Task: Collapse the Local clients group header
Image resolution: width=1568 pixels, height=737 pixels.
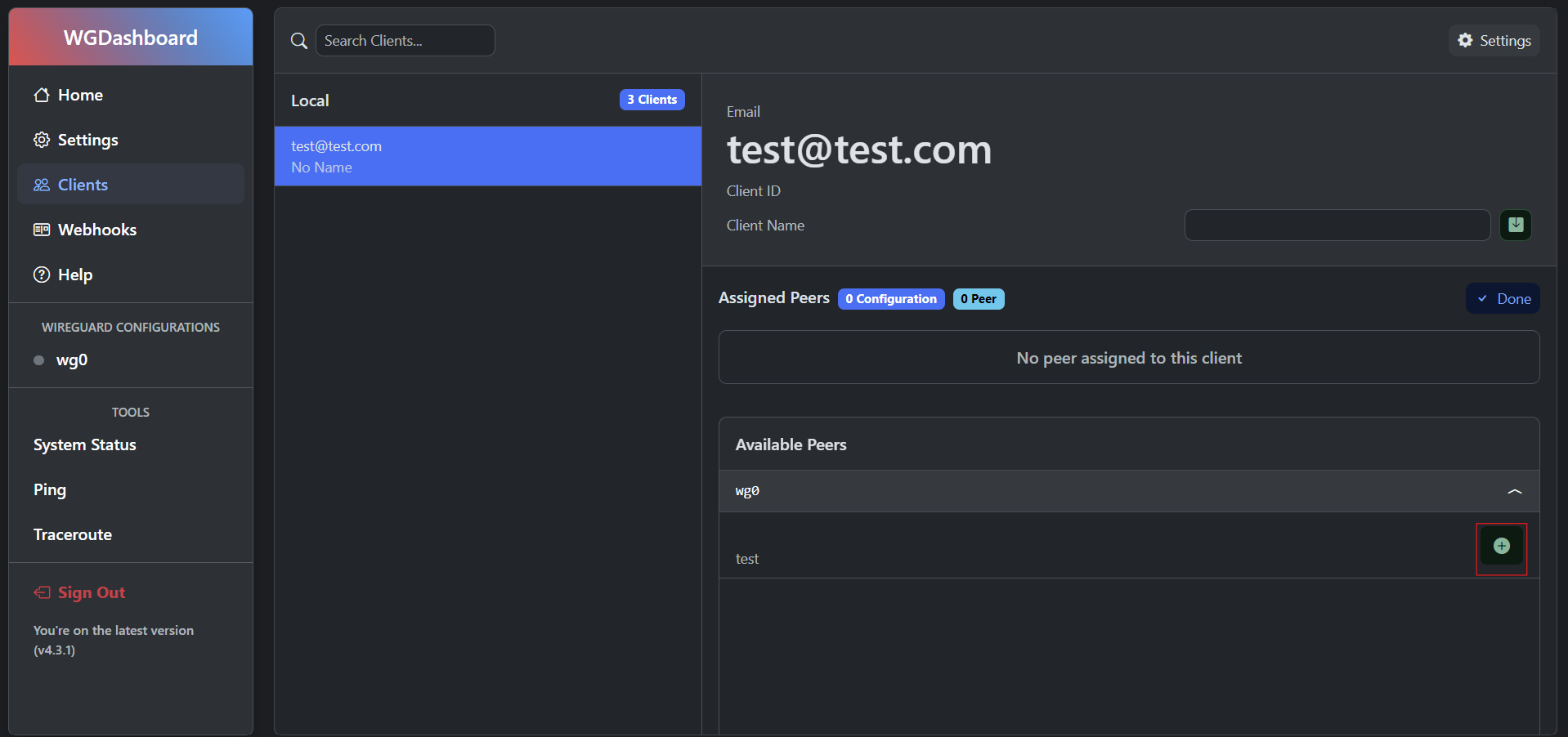Action: (487, 100)
